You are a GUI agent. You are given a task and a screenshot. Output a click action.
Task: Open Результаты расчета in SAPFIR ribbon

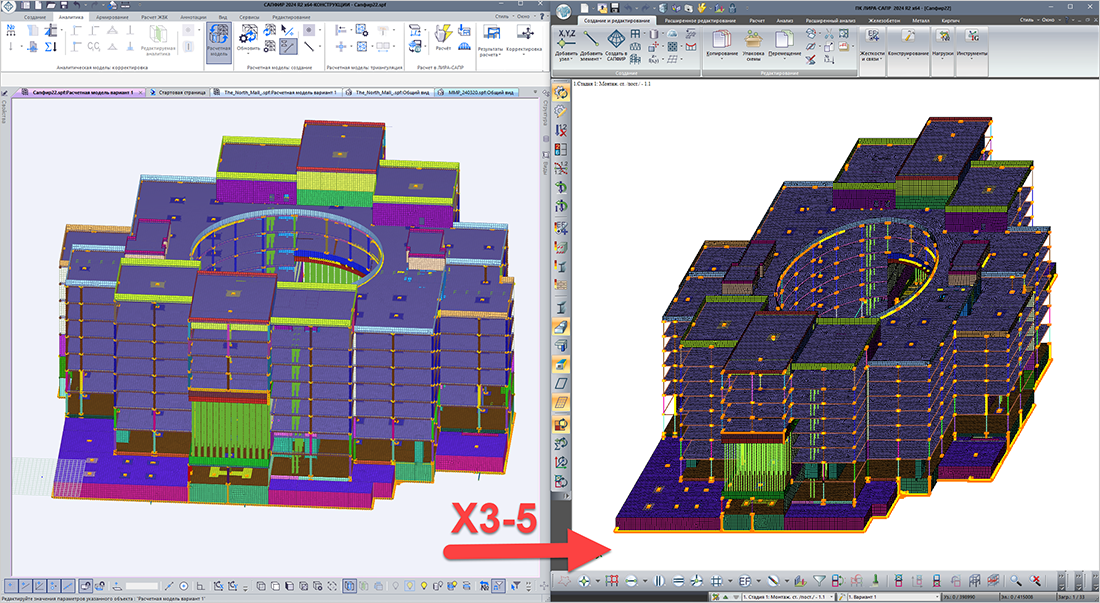click(x=490, y=40)
